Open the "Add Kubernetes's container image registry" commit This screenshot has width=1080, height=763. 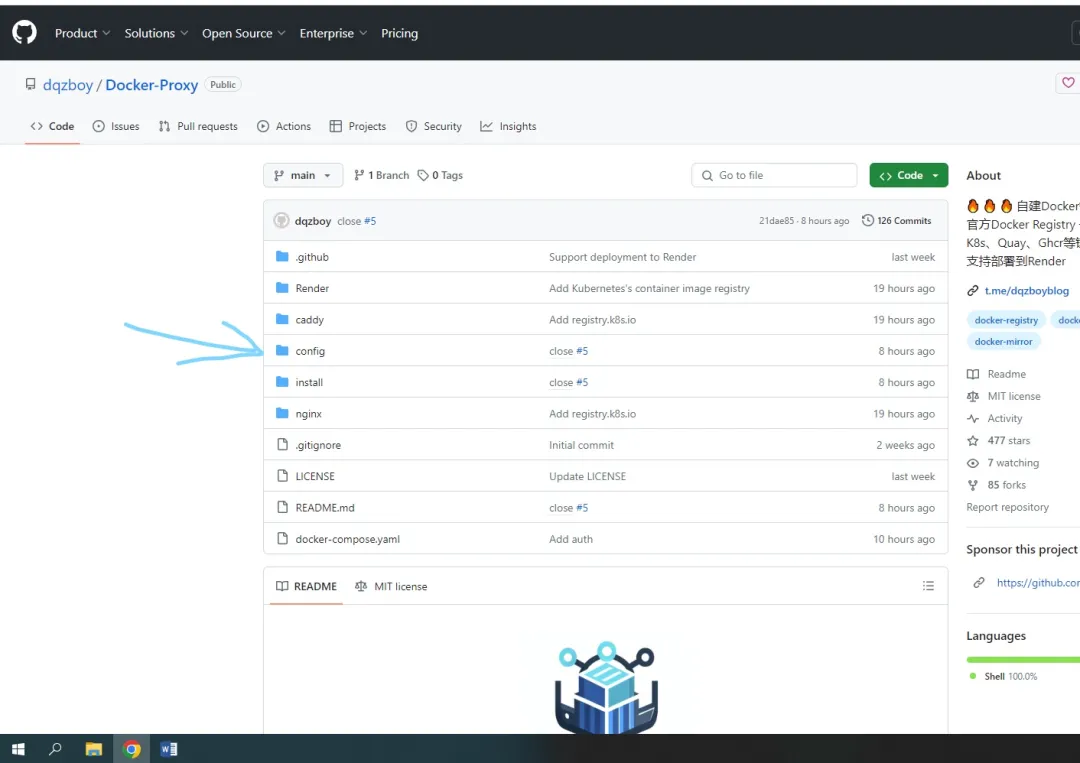click(x=649, y=289)
